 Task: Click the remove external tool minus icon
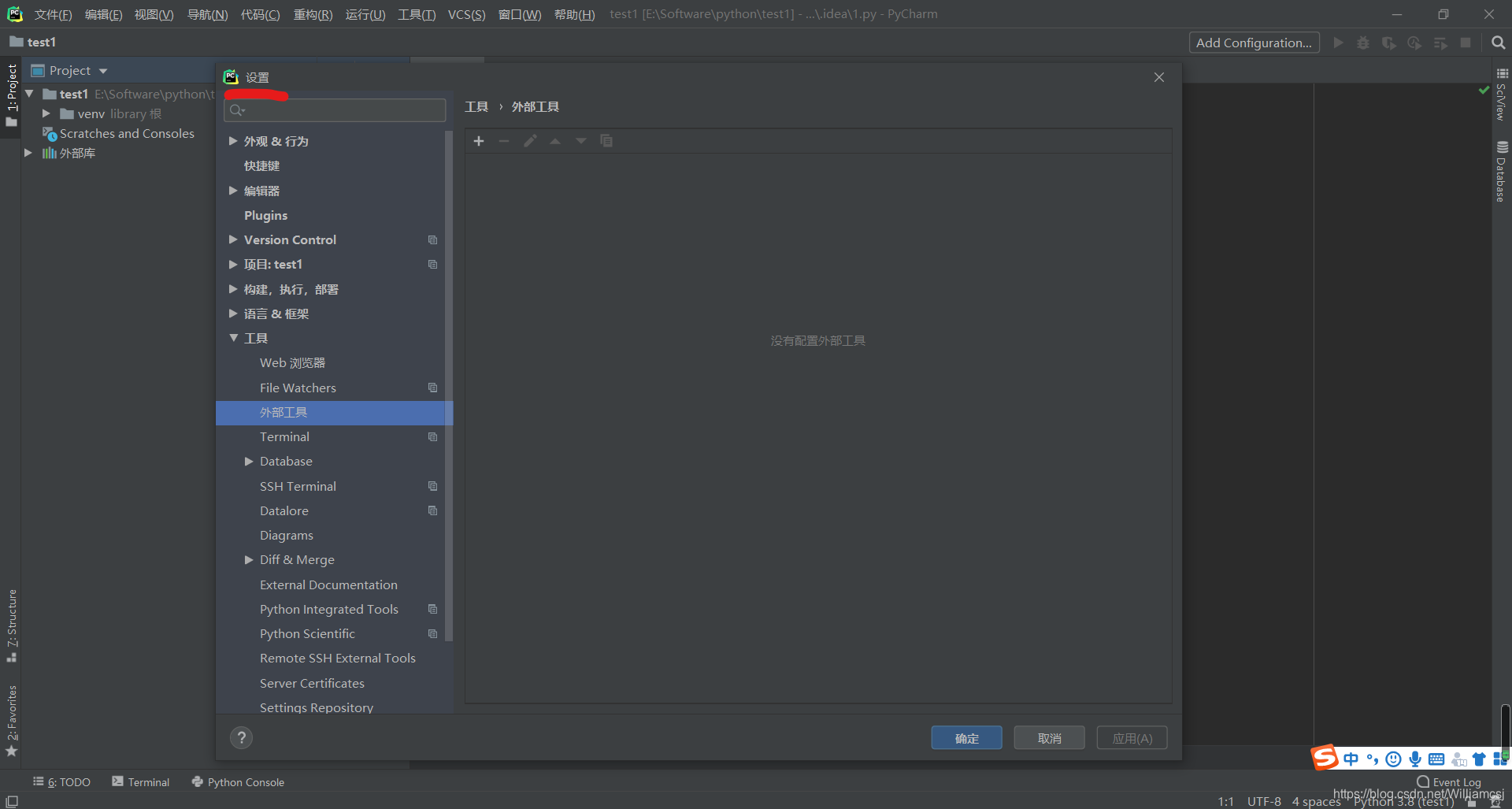(504, 141)
